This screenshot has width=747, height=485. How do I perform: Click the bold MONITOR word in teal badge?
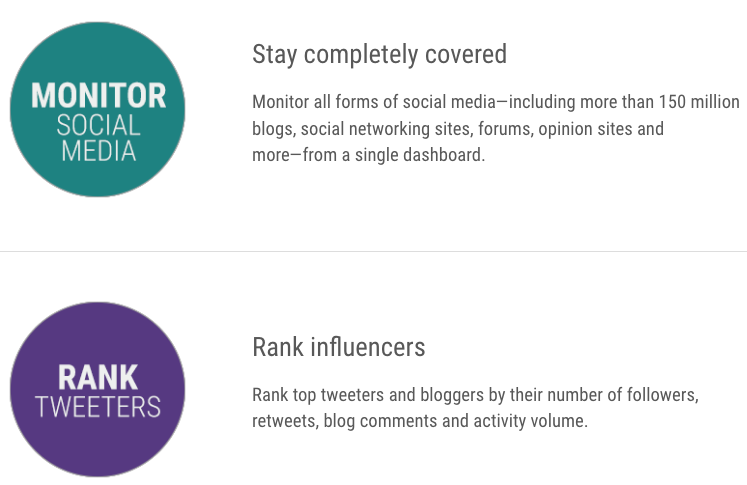(x=99, y=96)
